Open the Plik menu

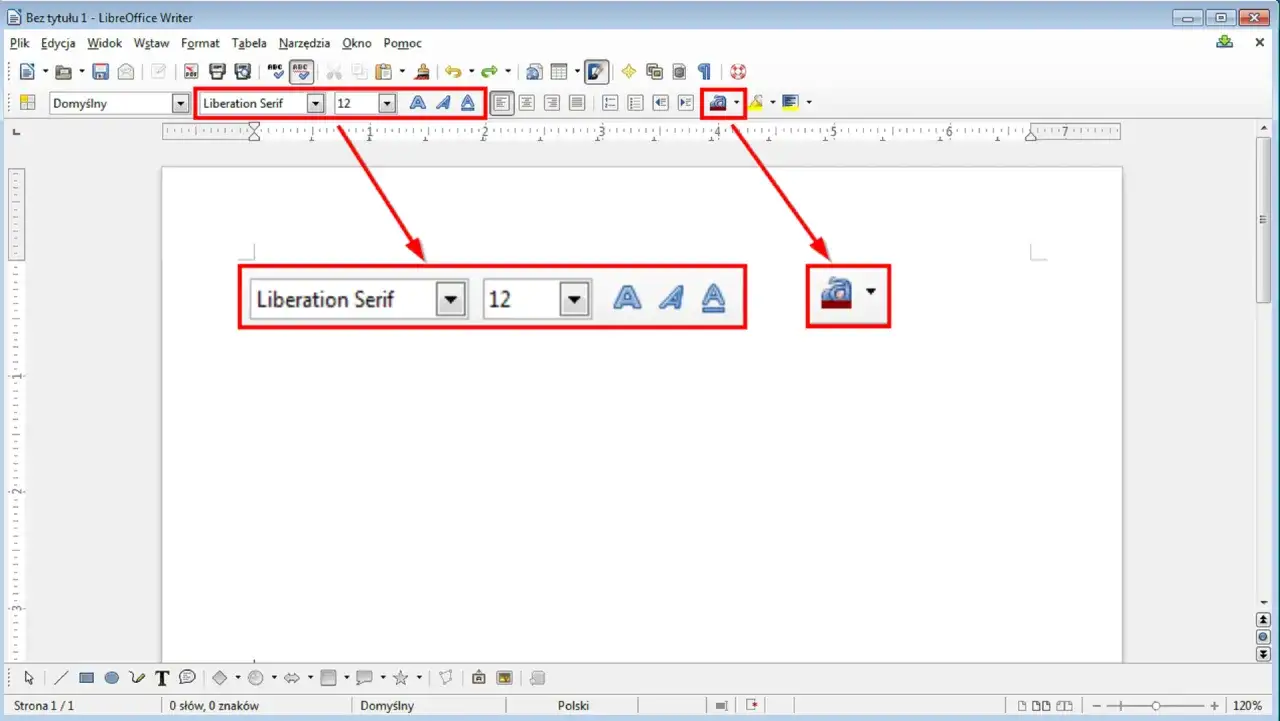[20, 43]
